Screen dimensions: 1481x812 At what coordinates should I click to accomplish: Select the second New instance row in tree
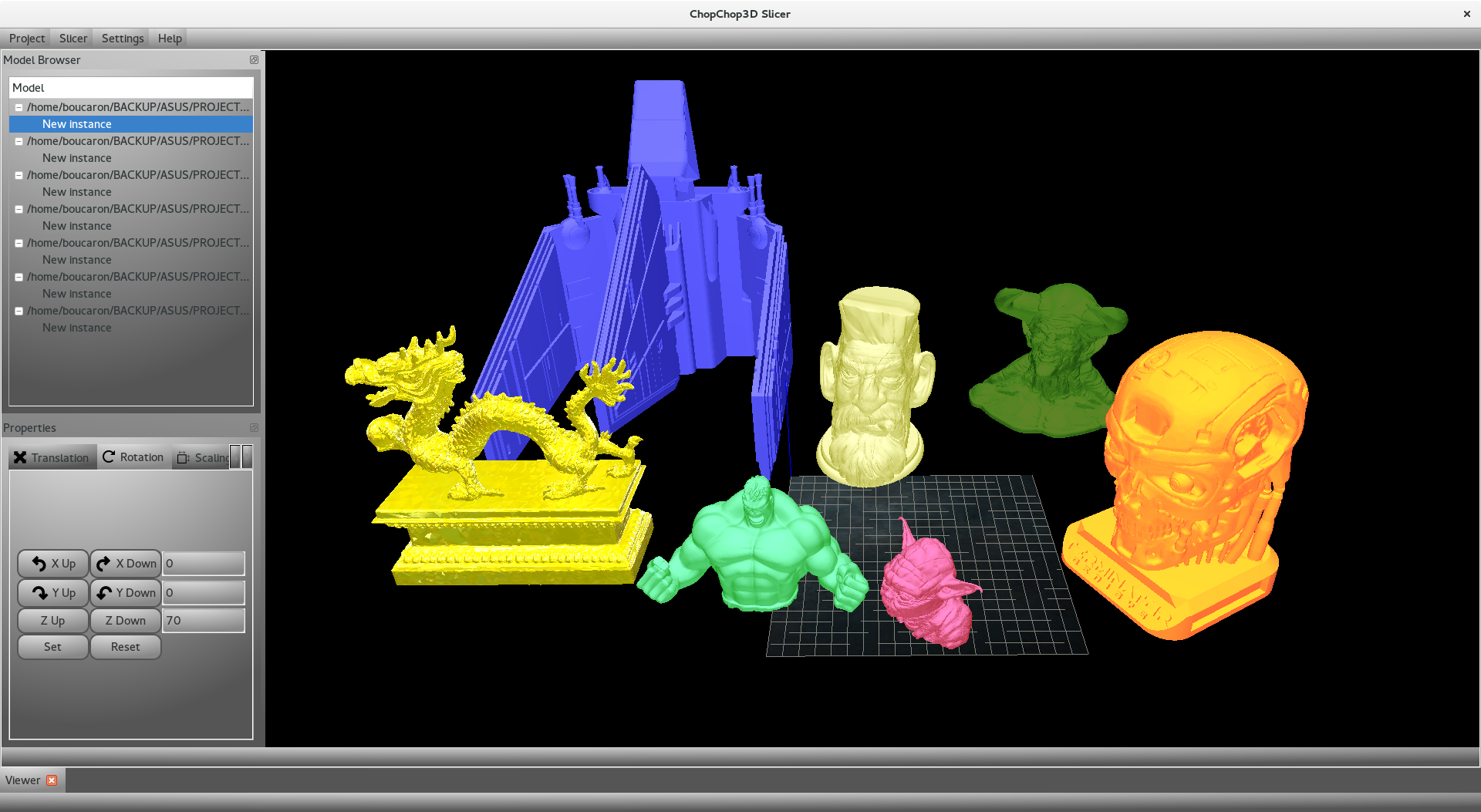[131, 158]
